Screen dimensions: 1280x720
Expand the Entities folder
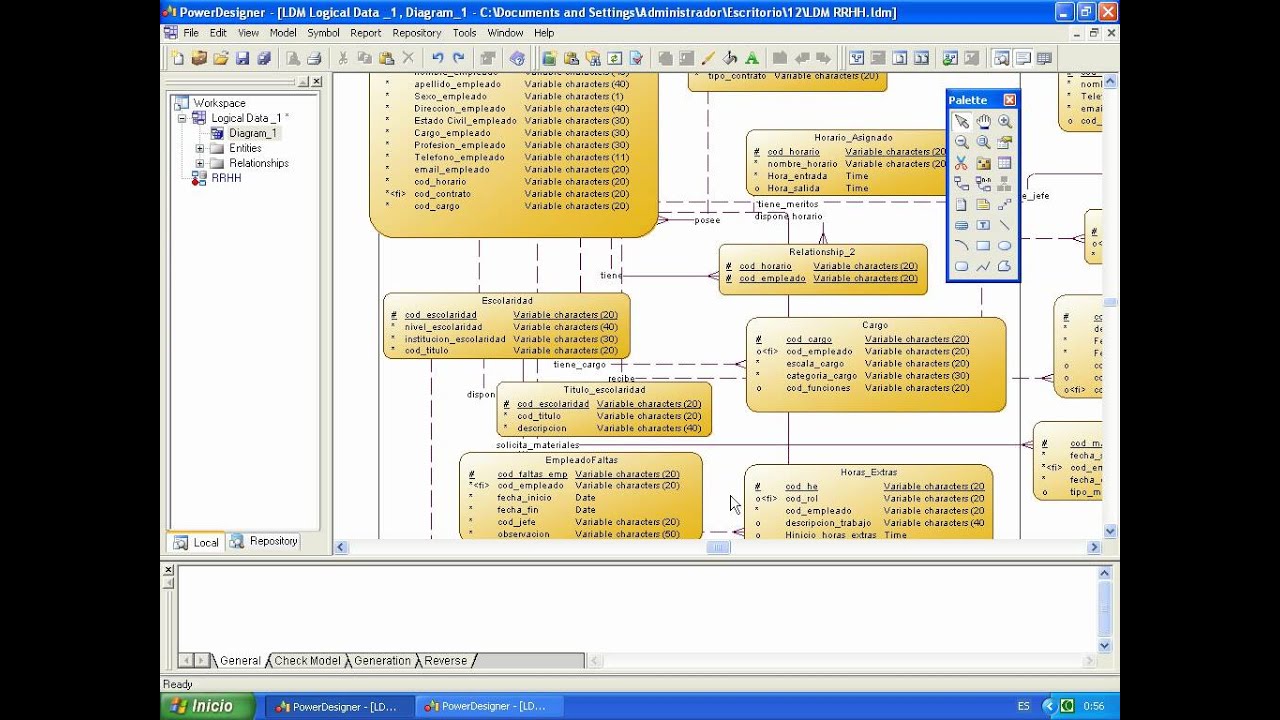coord(200,148)
